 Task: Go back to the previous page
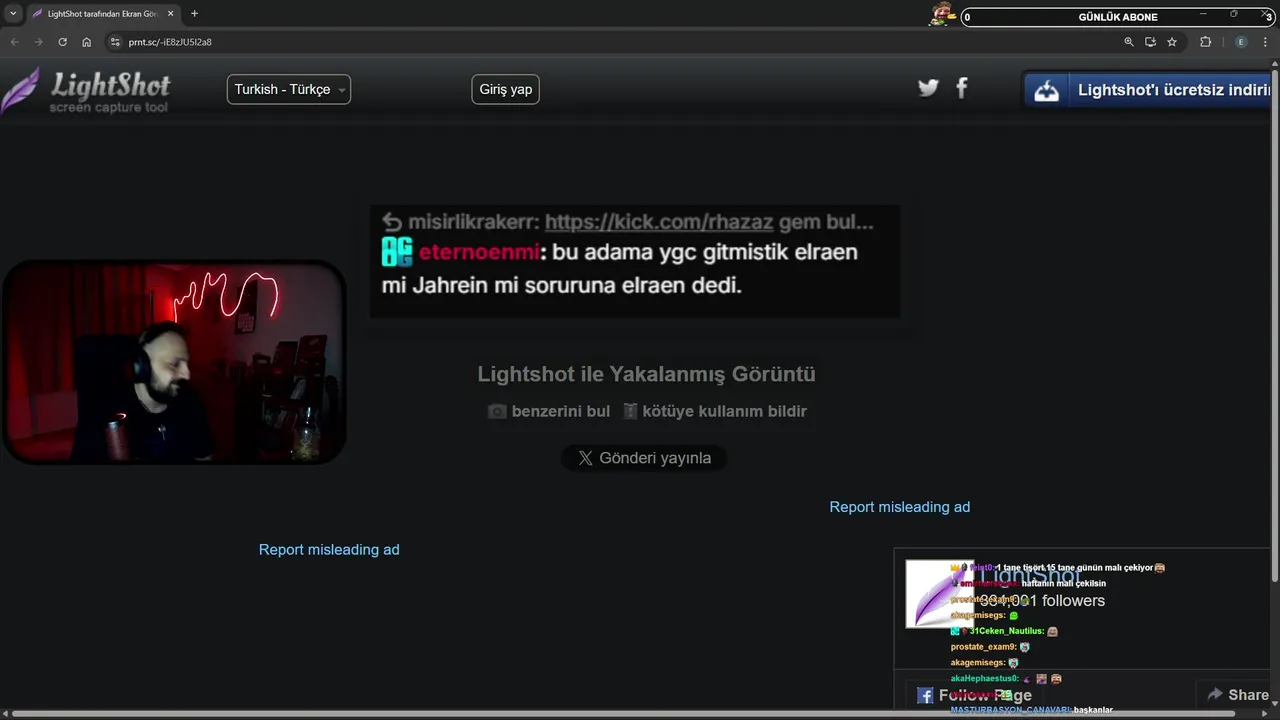pyautogui.click(x=14, y=42)
